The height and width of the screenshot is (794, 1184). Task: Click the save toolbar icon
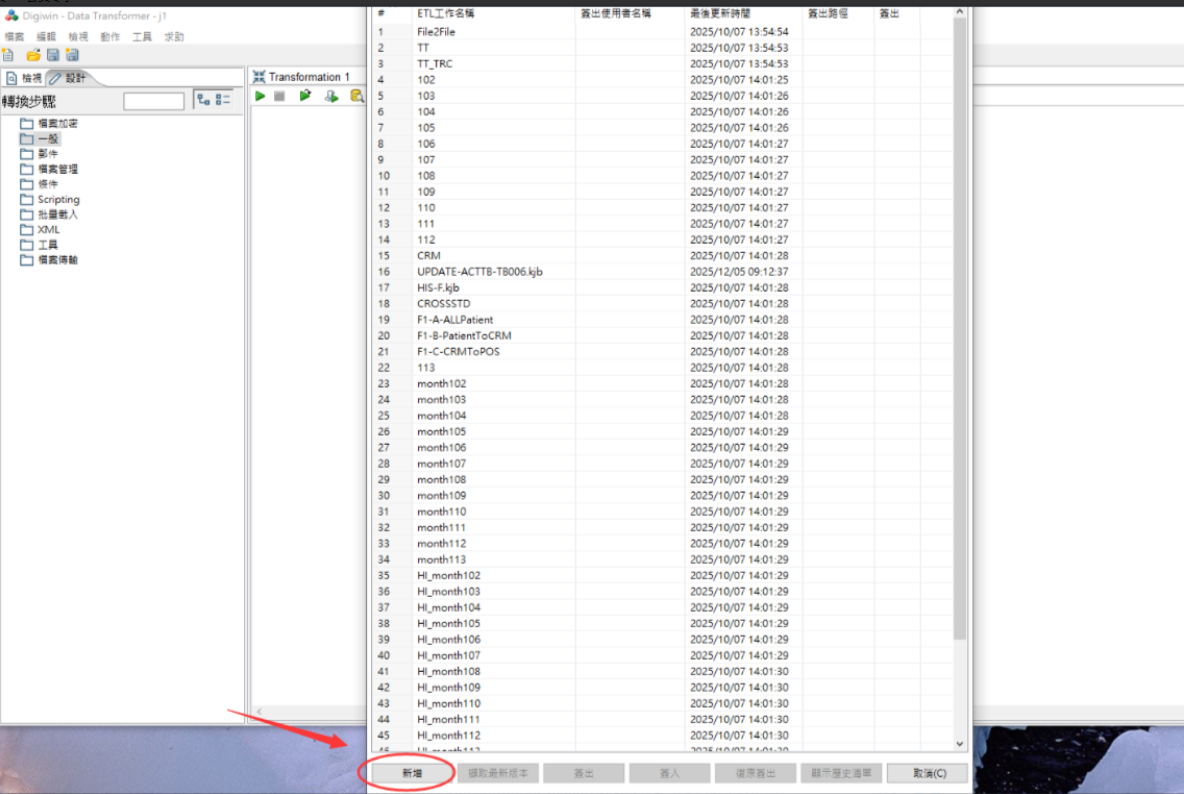[x=53, y=55]
